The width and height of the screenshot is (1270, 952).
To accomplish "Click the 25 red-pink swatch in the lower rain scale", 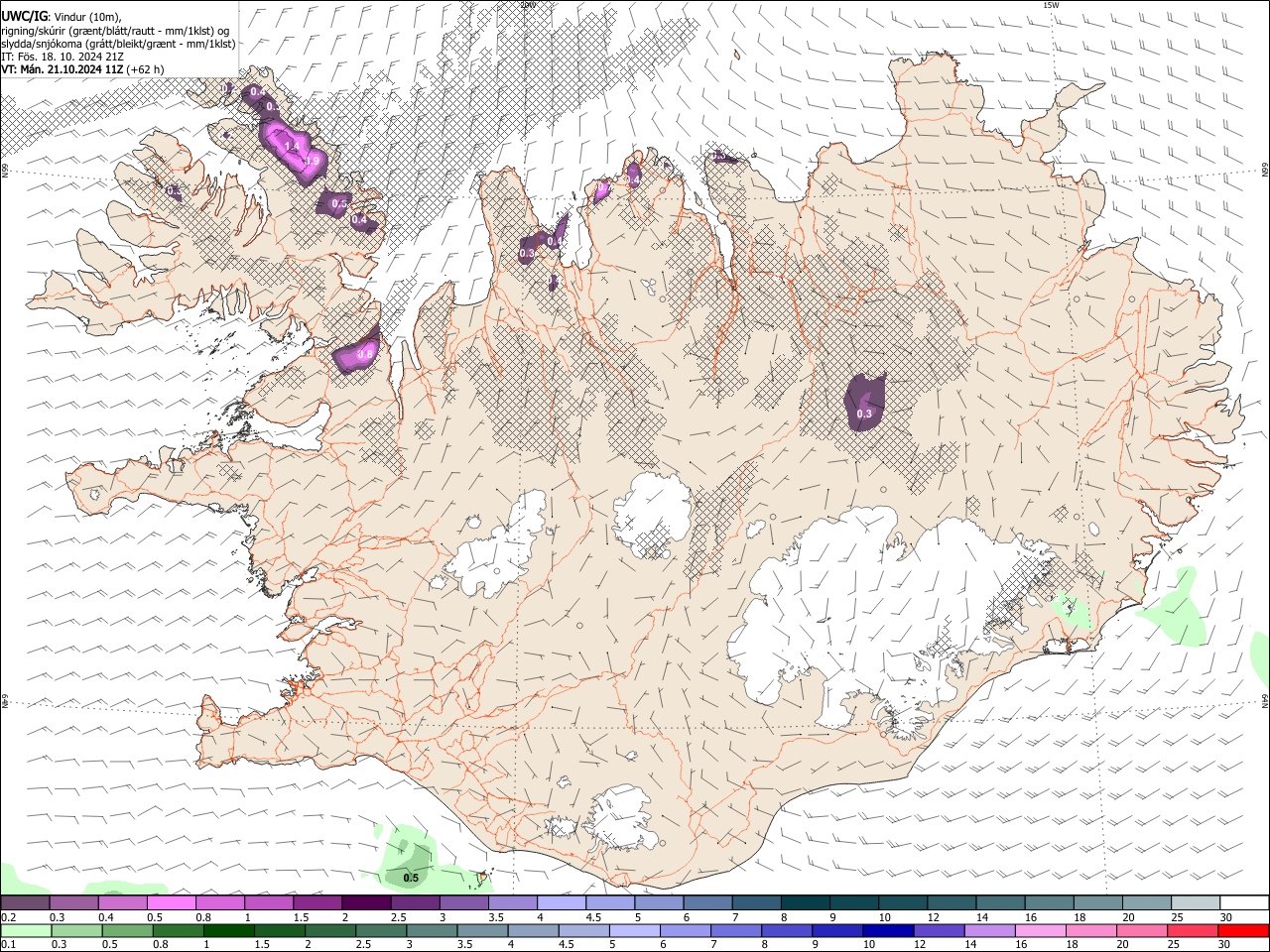I will 1193,931.
